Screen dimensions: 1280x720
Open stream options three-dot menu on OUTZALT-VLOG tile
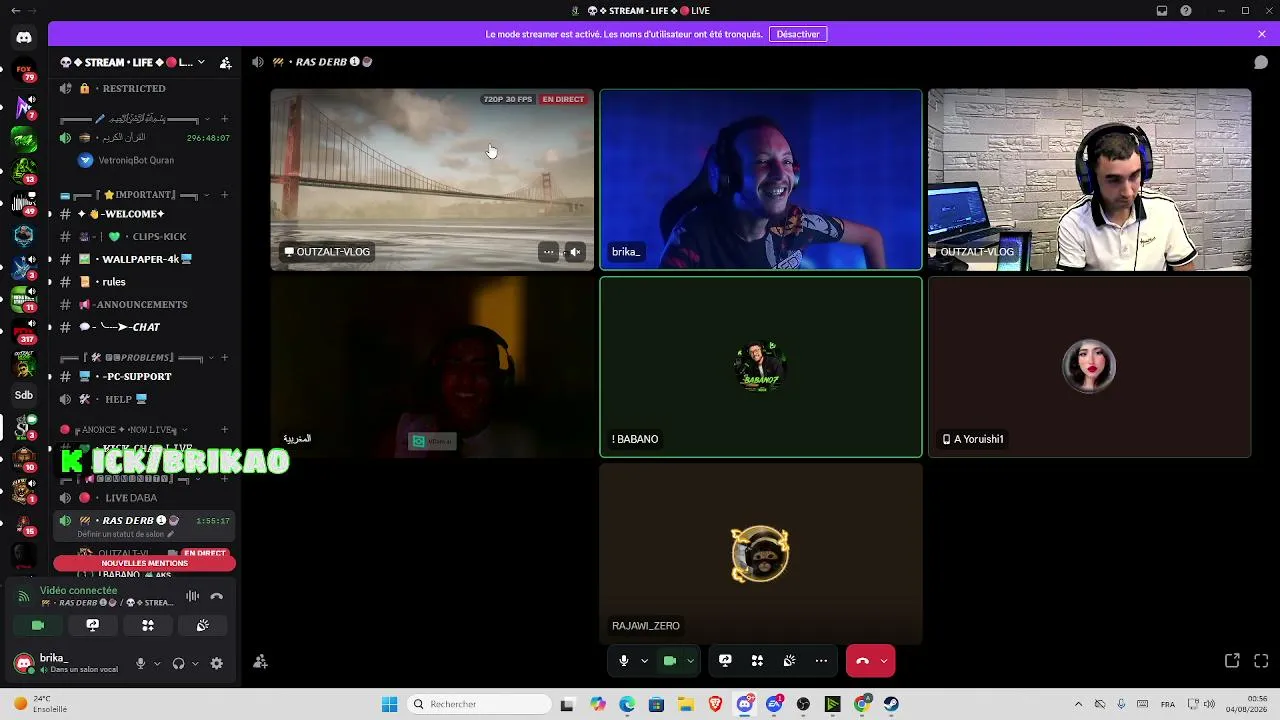click(548, 252)
